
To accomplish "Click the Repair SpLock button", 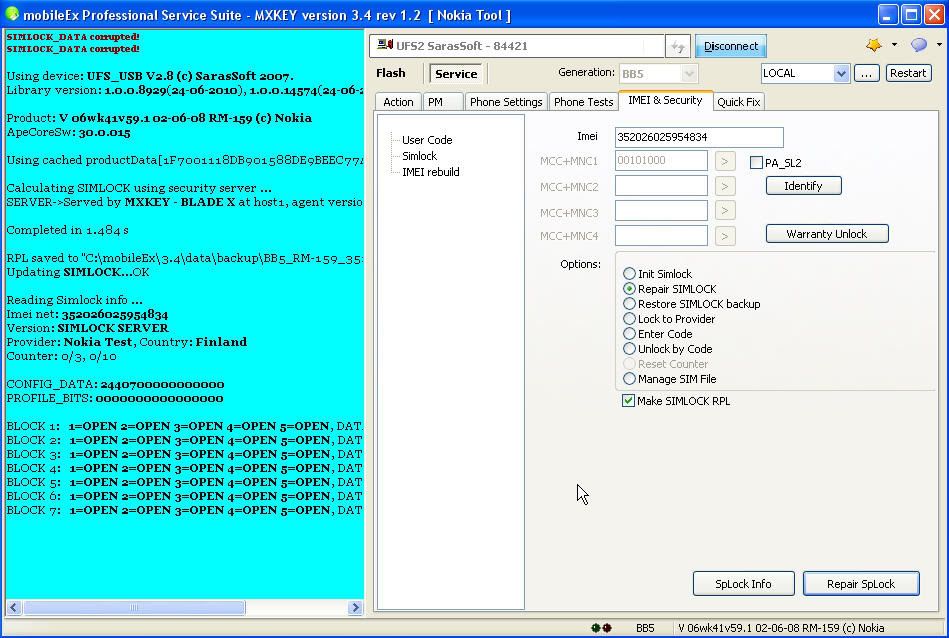I will pos(861,584).
